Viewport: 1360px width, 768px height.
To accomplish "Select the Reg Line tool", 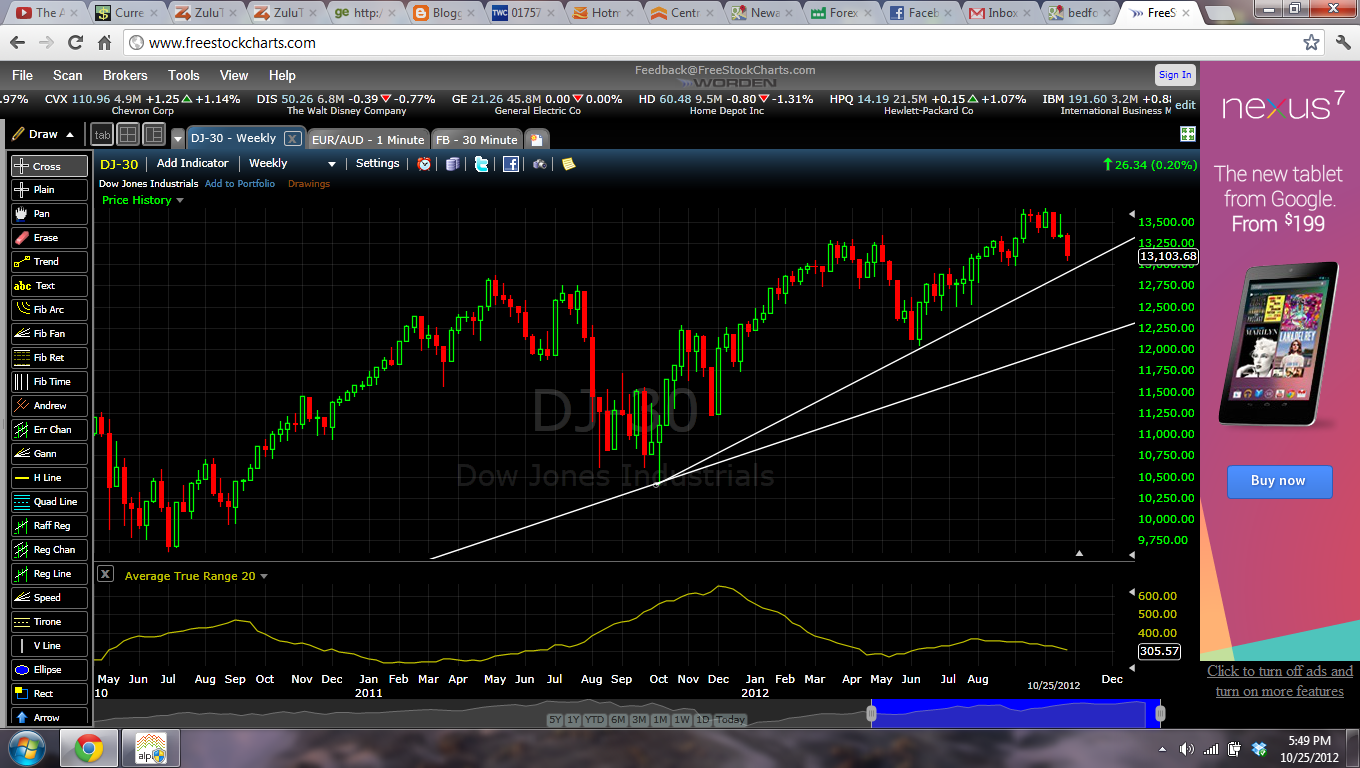I will click(x=49, y=574).
